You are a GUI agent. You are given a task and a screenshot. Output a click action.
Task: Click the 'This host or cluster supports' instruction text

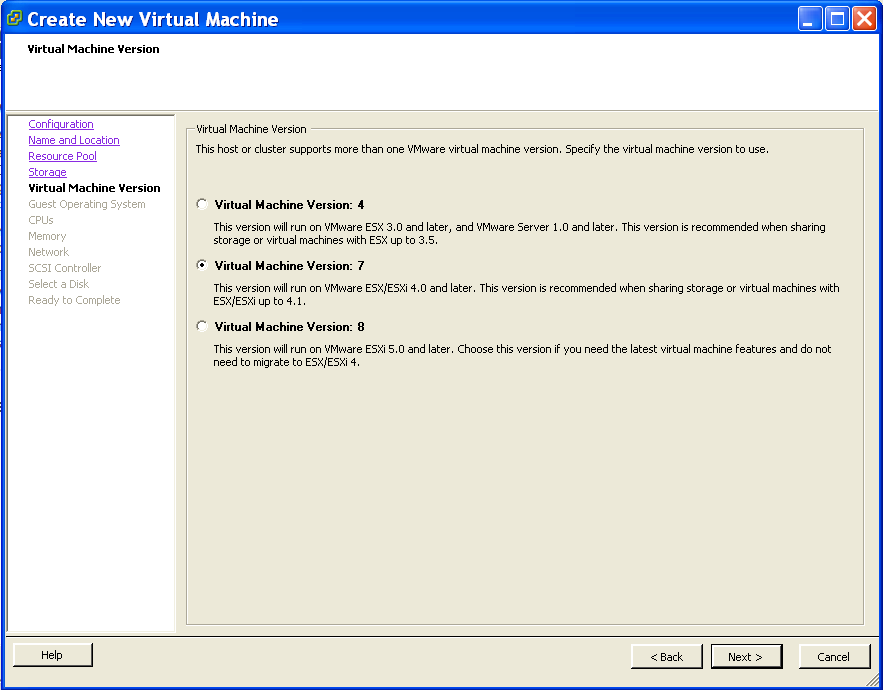(x=482, y=149)
